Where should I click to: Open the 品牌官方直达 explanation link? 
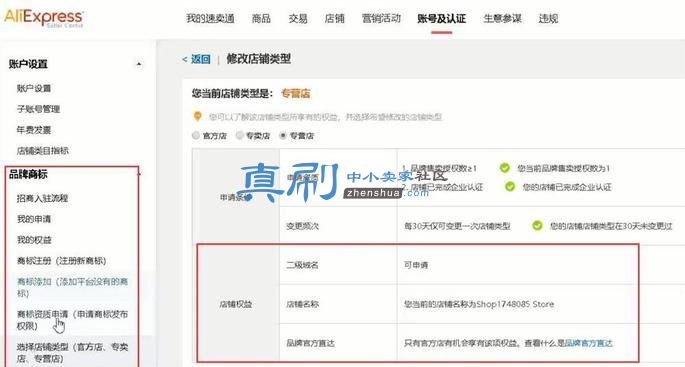pyautogui.click(x=589, y=343)
